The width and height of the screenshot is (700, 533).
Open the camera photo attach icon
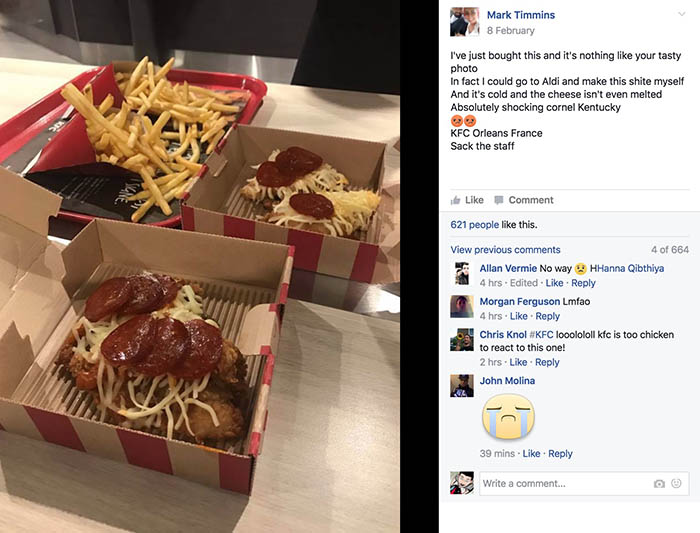coord(659,483)
